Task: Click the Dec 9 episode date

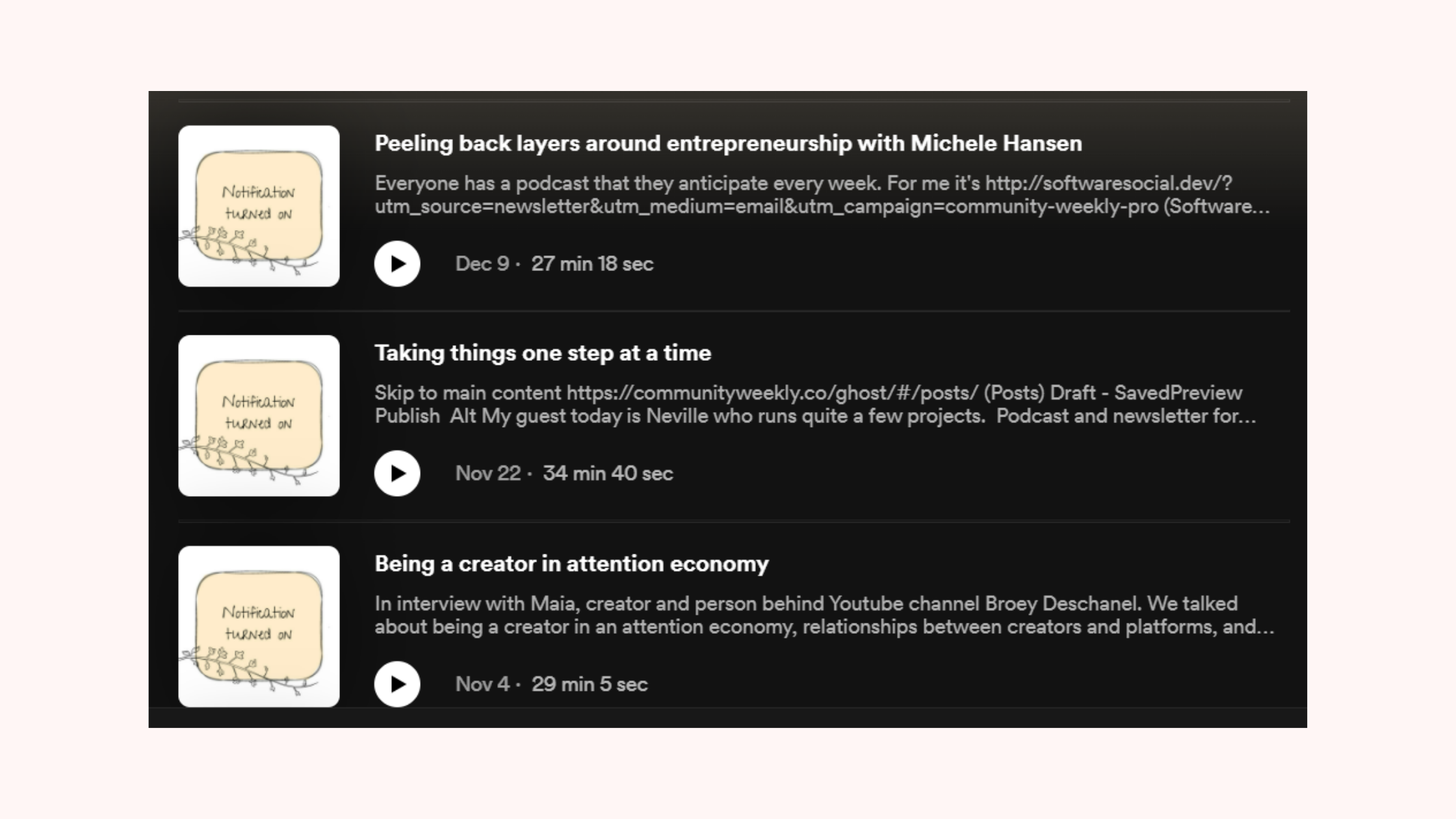Action: (482, 264)
